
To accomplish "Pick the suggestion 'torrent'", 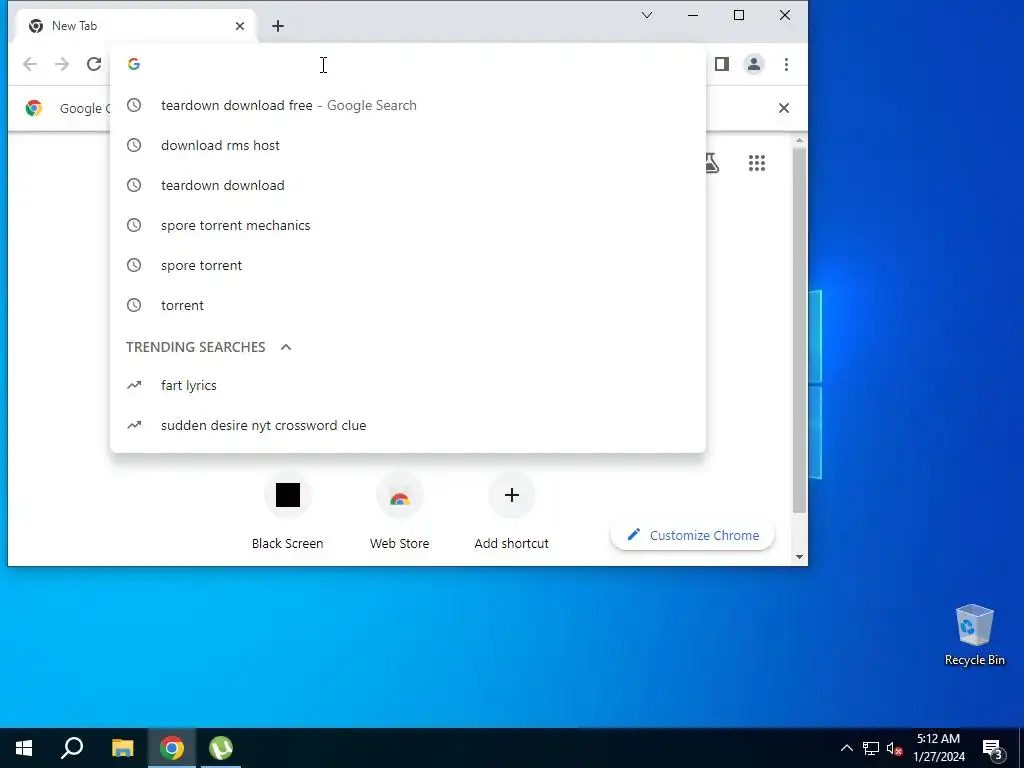I will click(x=408, y=305).
